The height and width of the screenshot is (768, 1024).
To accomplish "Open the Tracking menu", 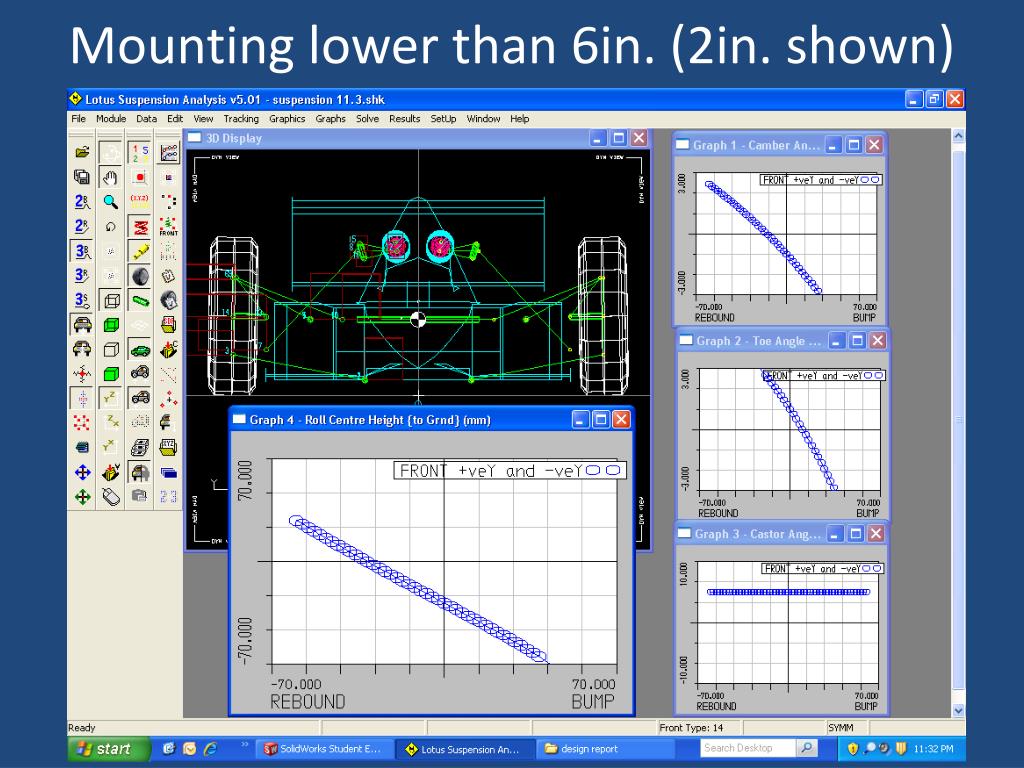I will tap(241, 119).
